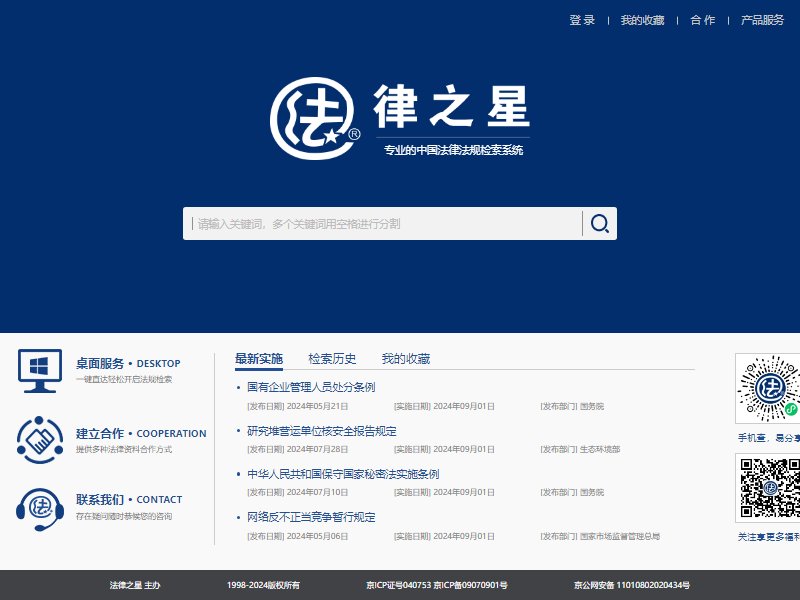Click 国务院 beside 国有企业管理人员处分条例
Screen dimensions: 800x600
click(x=592, y=406)
